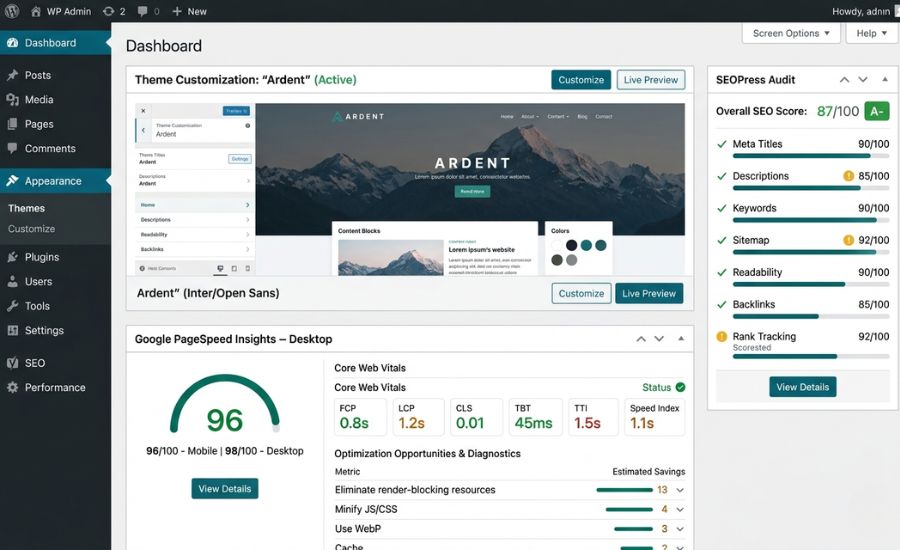The height and width of the screenshot is (550, 900).
Task: Click the FCP 0.8s metric card
Action: click(360, 417)
